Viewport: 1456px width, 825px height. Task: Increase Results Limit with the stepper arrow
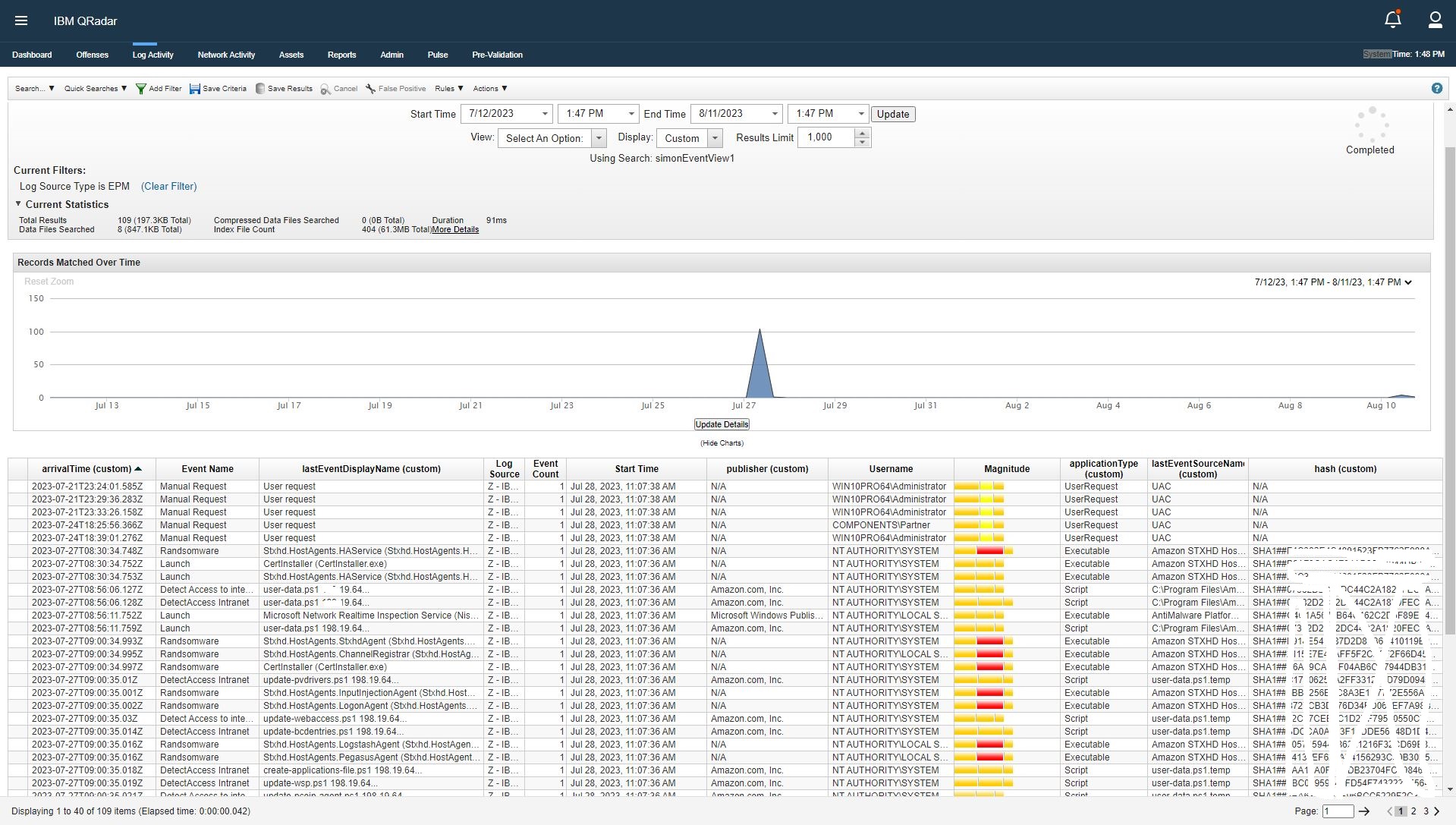coord(862,134)
